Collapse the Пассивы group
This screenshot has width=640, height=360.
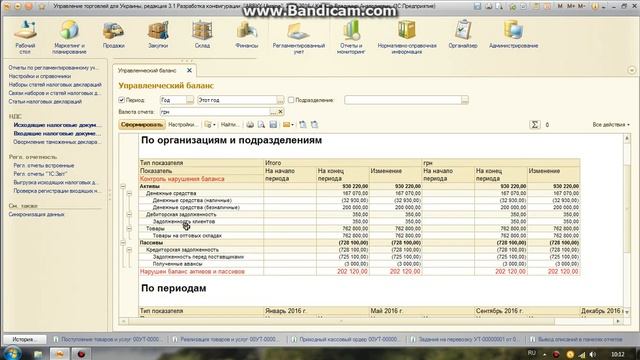122,242
